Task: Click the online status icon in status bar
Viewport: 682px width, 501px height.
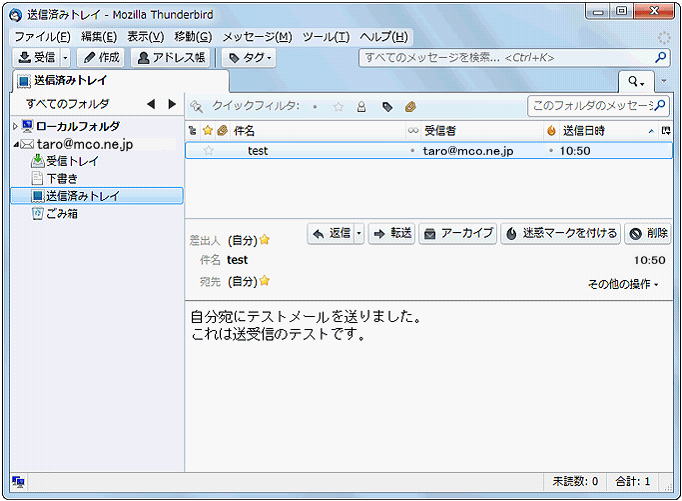Action: (18, 481)
